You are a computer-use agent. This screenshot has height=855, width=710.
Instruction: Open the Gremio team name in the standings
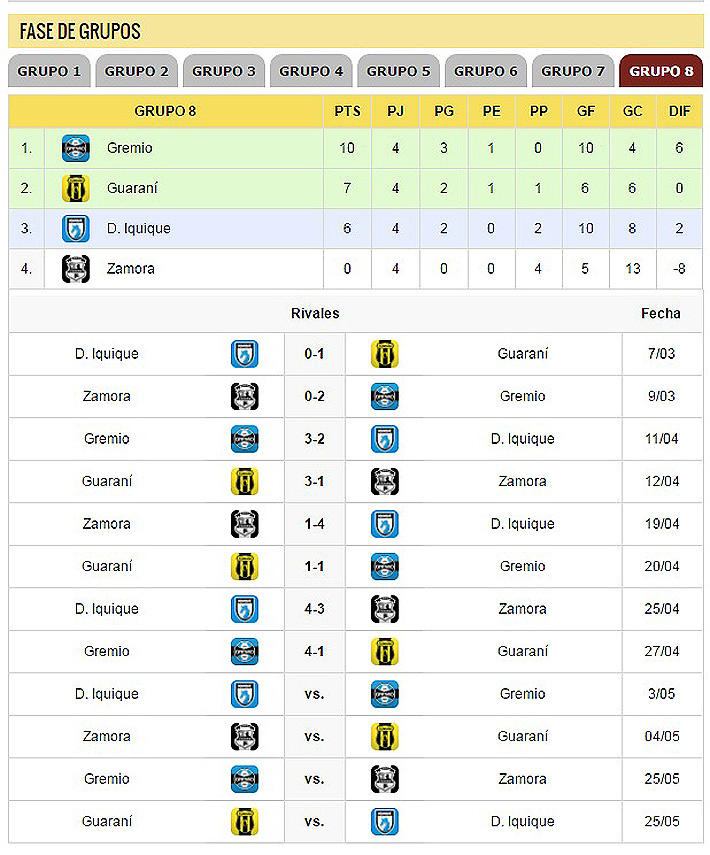(x=130, y=148)
